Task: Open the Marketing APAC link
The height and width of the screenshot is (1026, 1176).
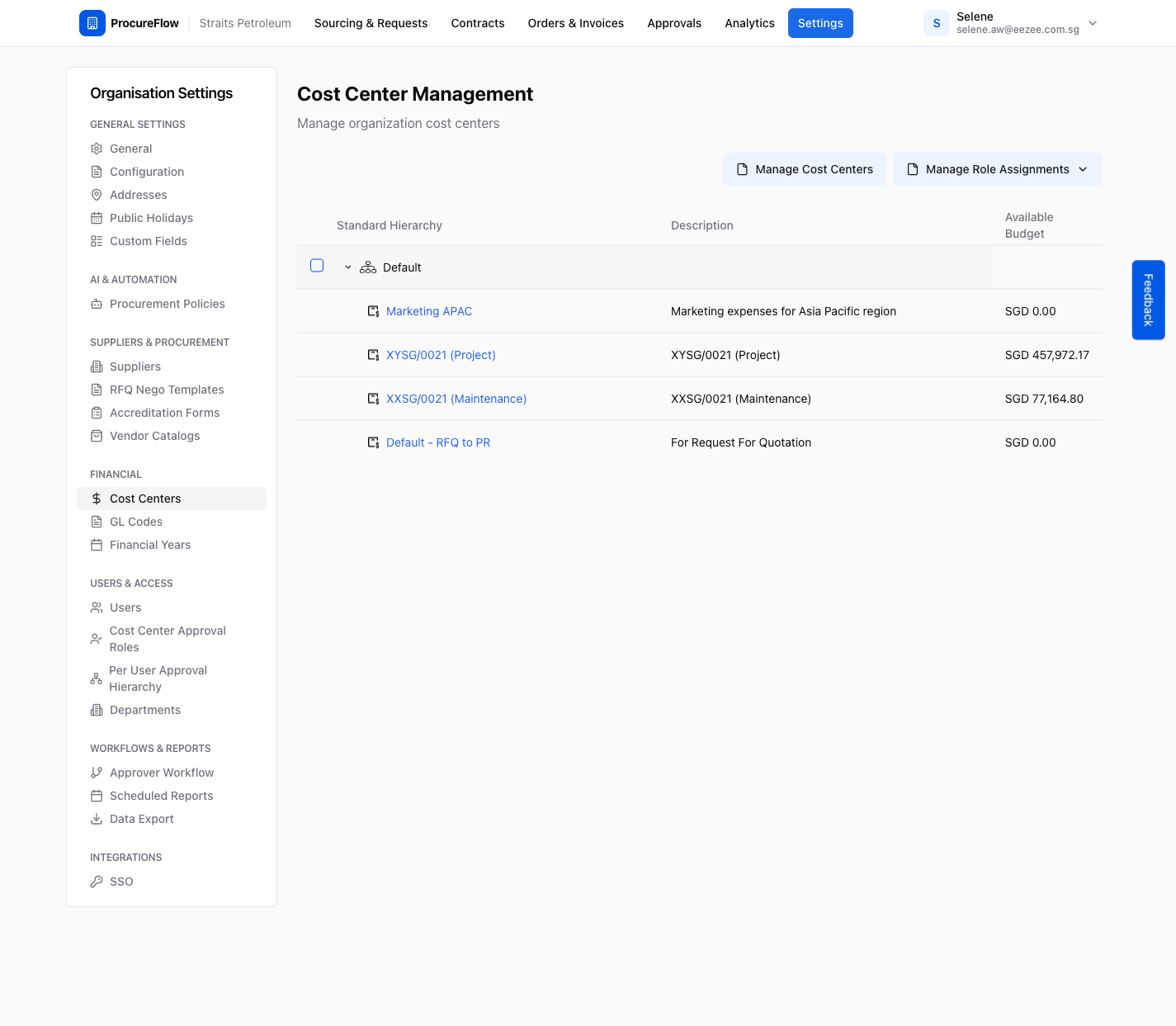Action: point(429,311)
